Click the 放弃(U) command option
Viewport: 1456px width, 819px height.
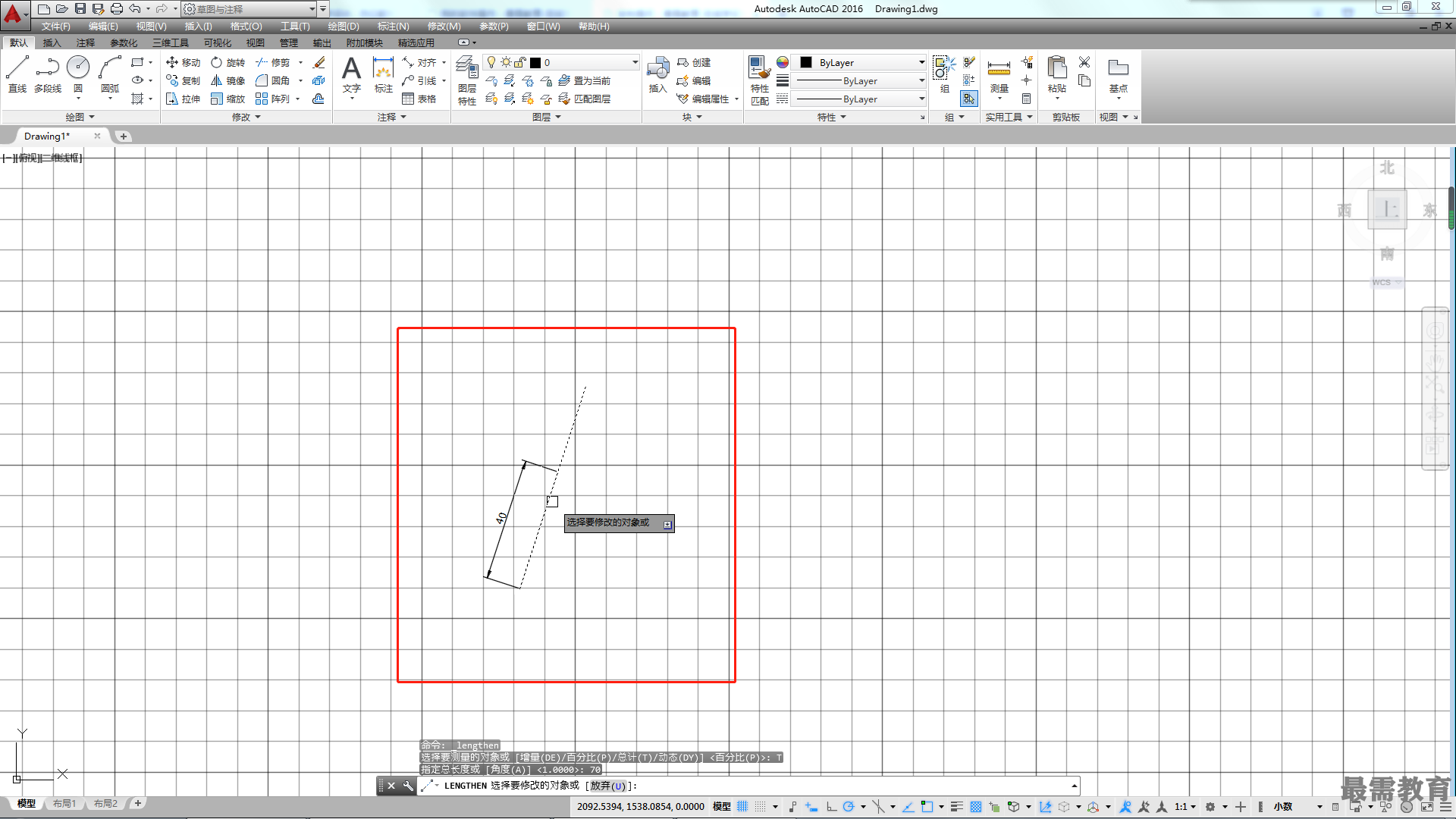pos(608,786)
